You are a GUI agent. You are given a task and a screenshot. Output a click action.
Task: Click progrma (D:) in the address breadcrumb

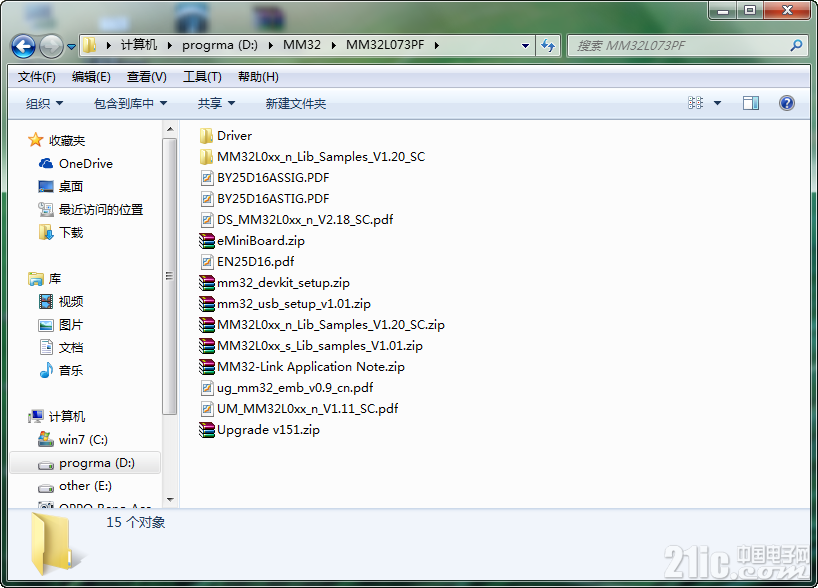click(x=220, y=45)
